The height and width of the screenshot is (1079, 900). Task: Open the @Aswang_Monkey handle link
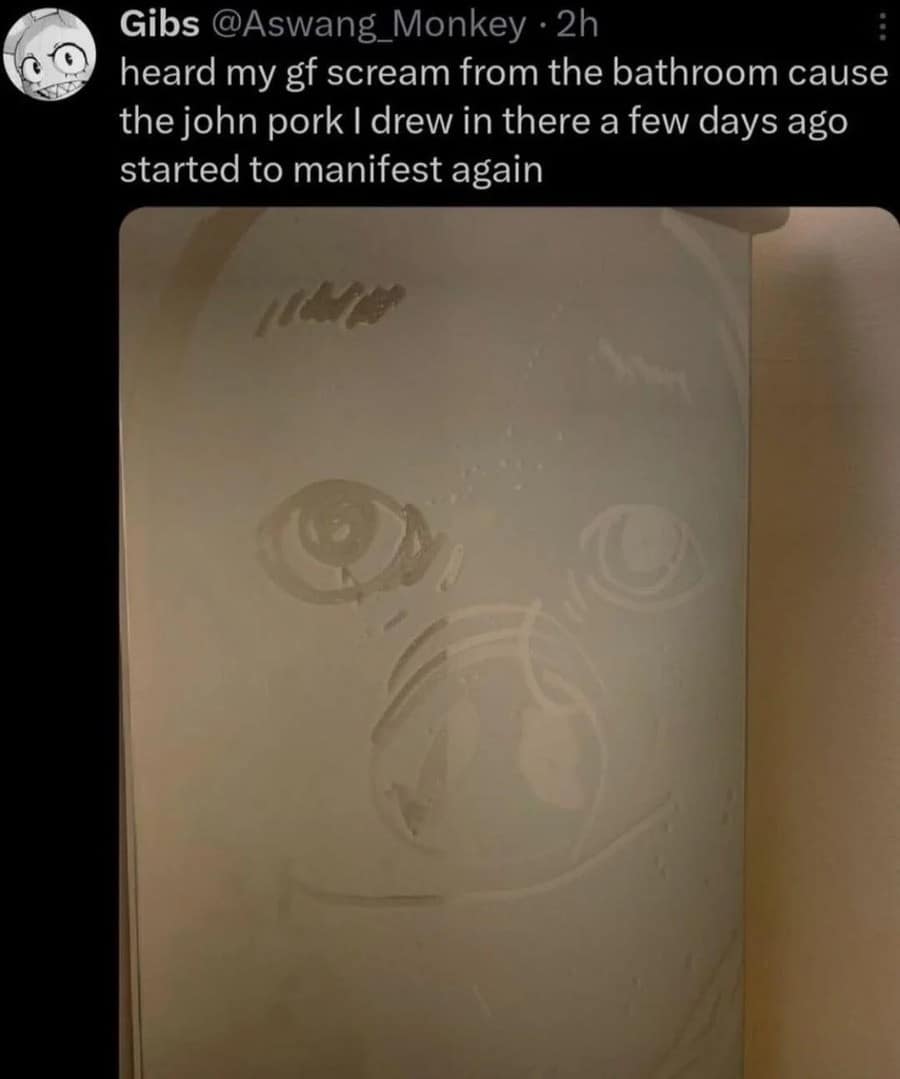pyautogui.click(x=366, y=25)
